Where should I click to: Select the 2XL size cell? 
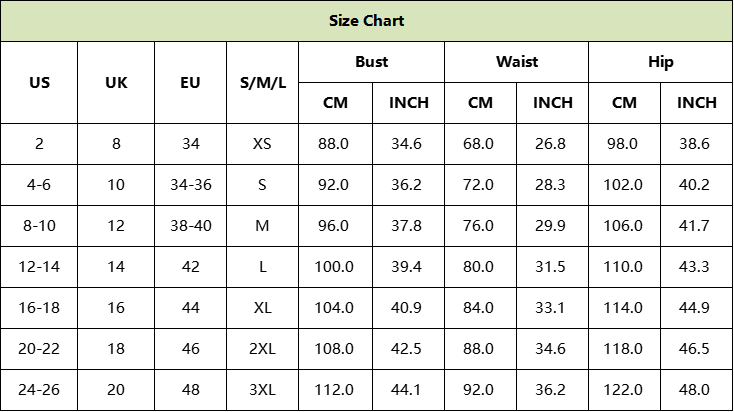[x=263, y=349]
